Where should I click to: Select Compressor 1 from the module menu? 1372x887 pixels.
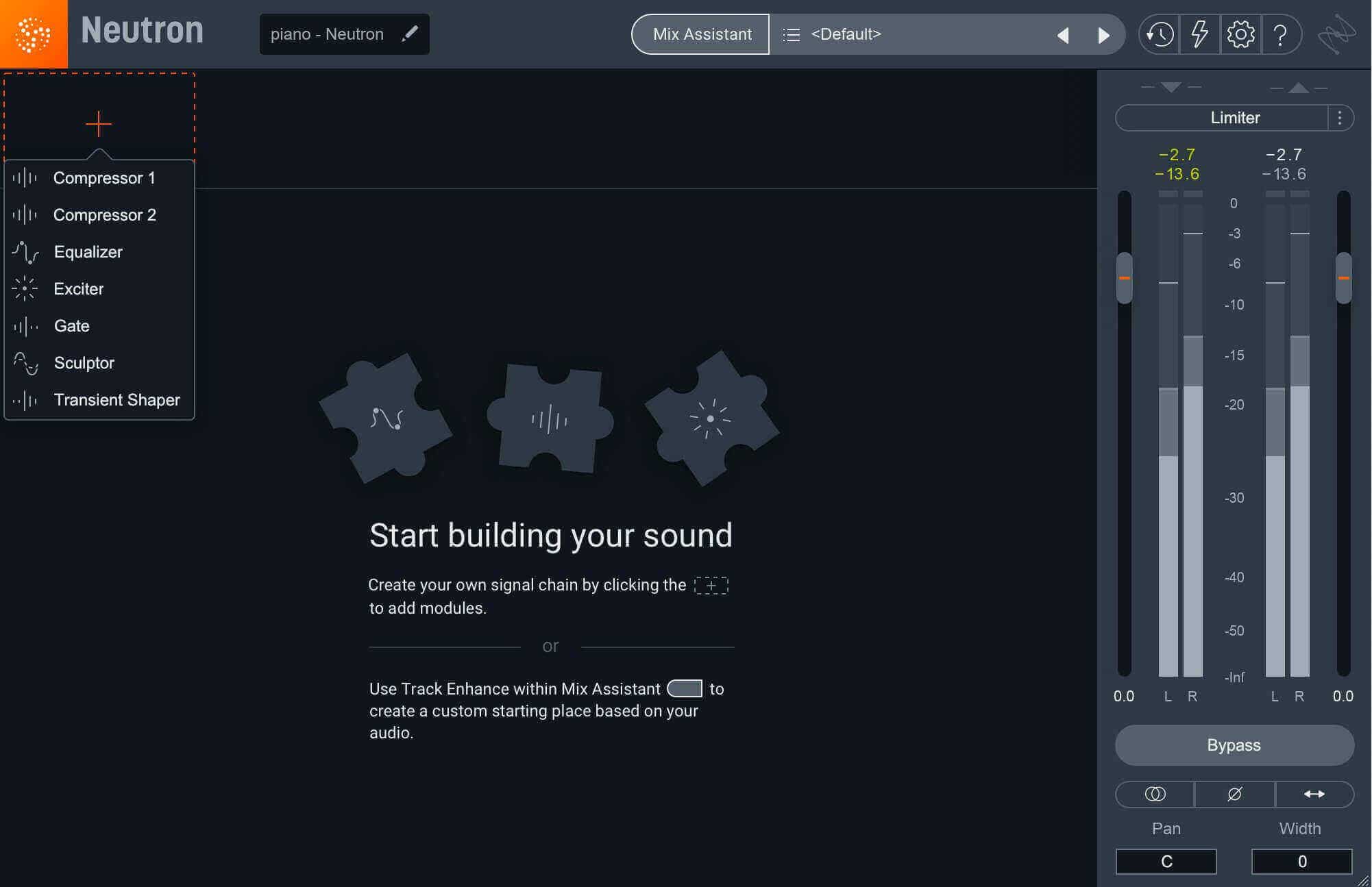pyautogui.click(x=99, y=178)
